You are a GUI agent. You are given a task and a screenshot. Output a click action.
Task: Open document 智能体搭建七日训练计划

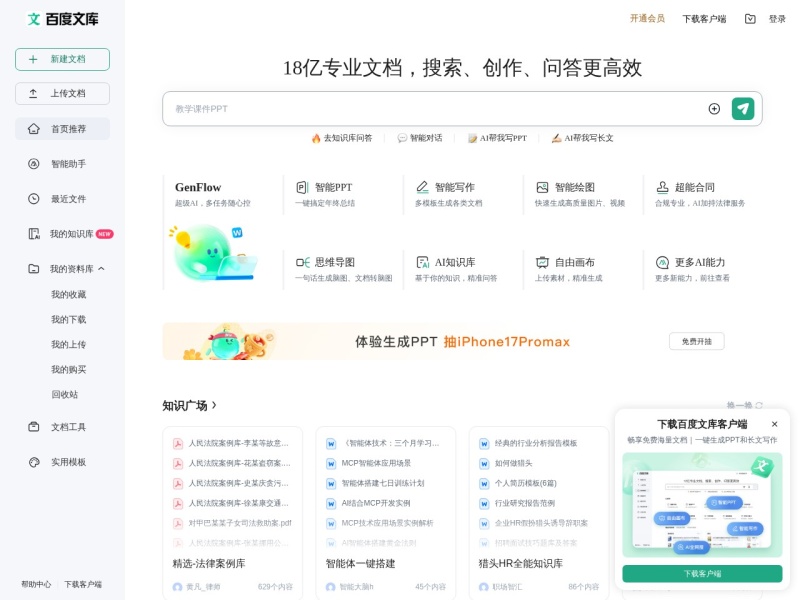[383, 483]
